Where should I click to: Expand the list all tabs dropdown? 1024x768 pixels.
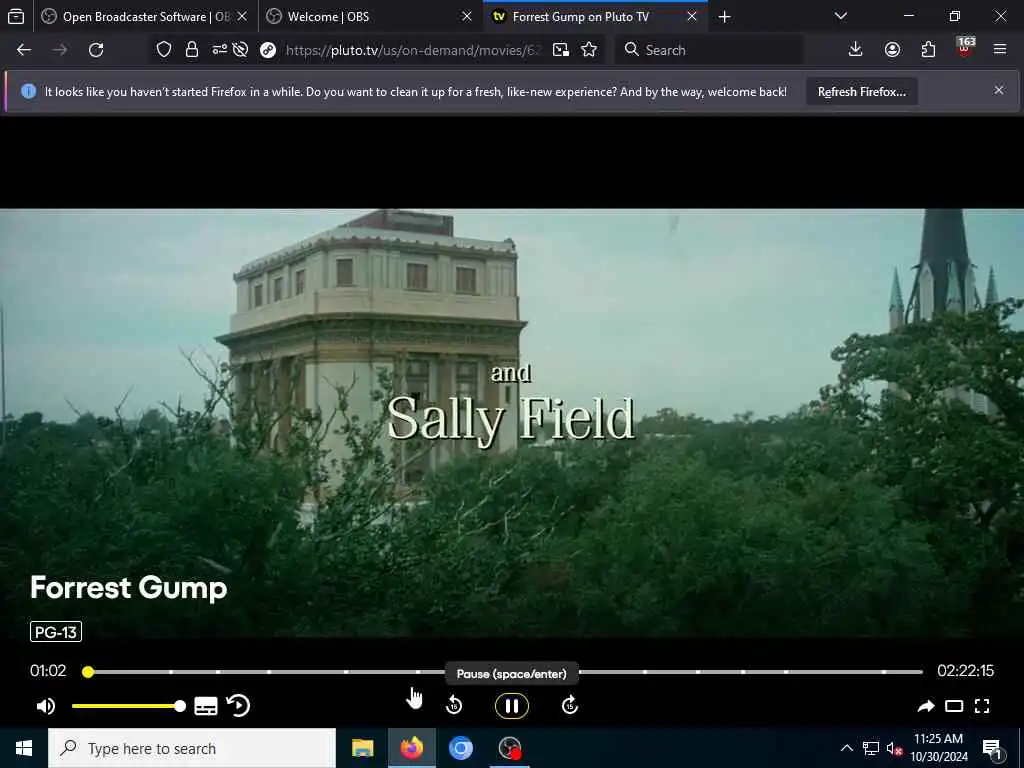pyautogui.click(x=841, y=16)
